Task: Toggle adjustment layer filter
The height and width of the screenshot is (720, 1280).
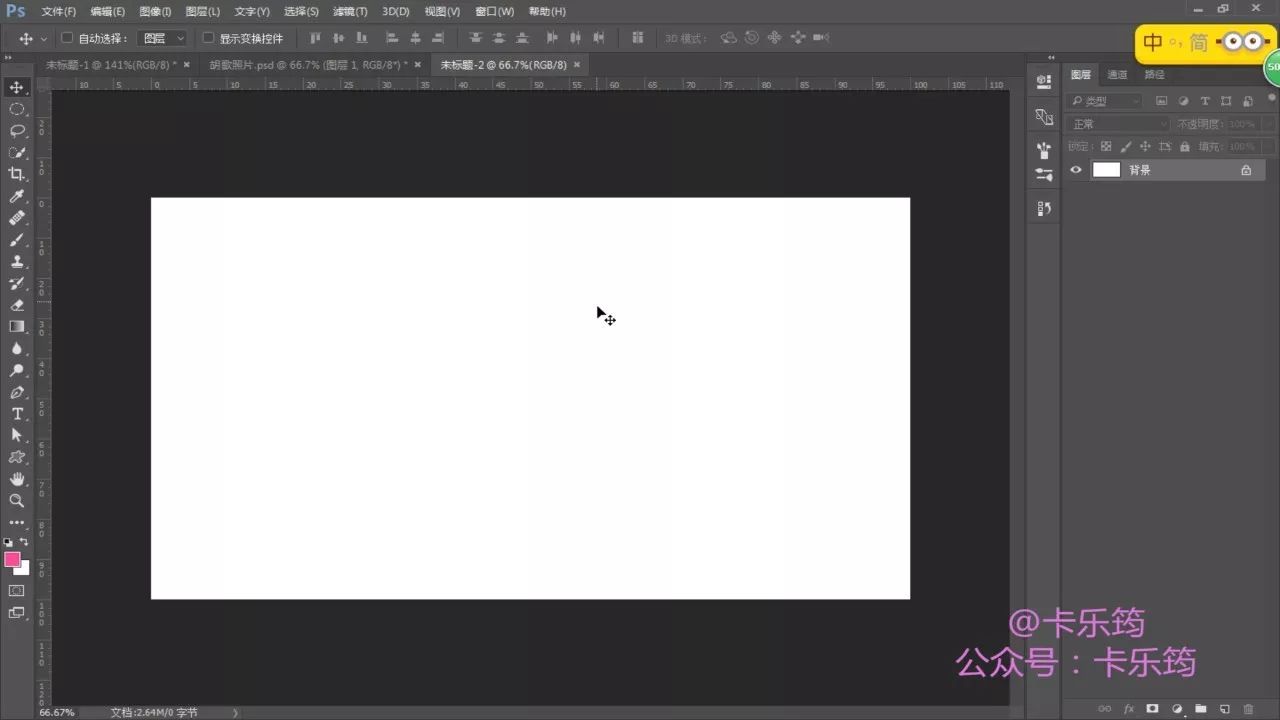Action: tap(1183, 101)
